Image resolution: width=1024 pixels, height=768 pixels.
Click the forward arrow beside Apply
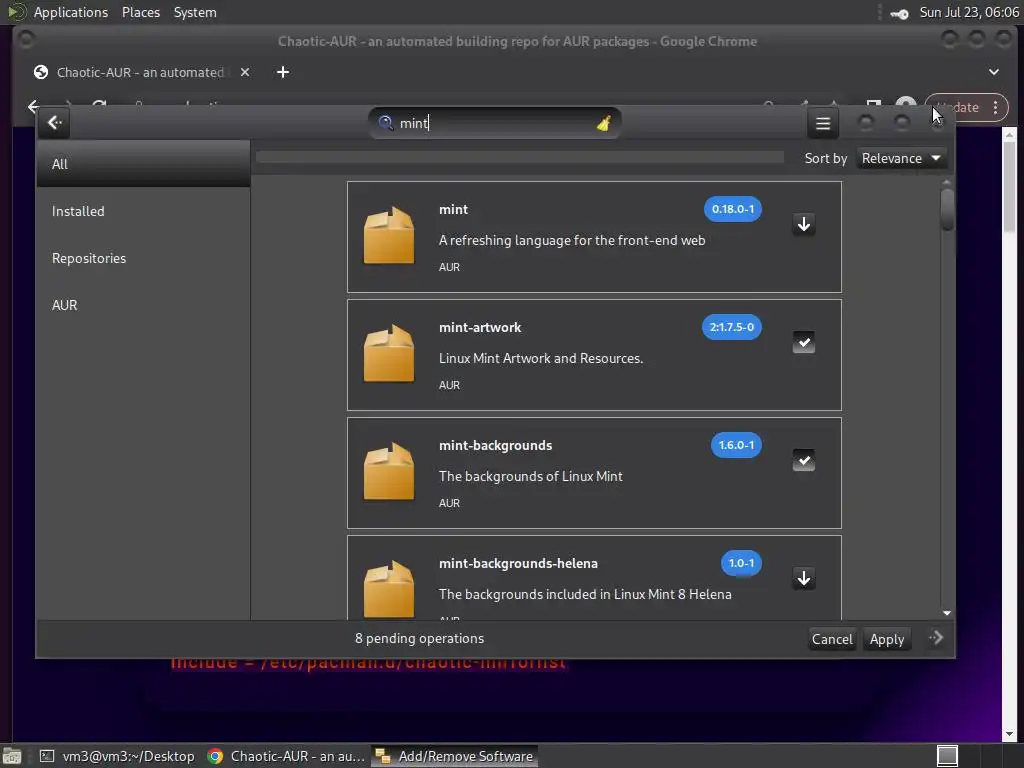click(x=936, y=638)
